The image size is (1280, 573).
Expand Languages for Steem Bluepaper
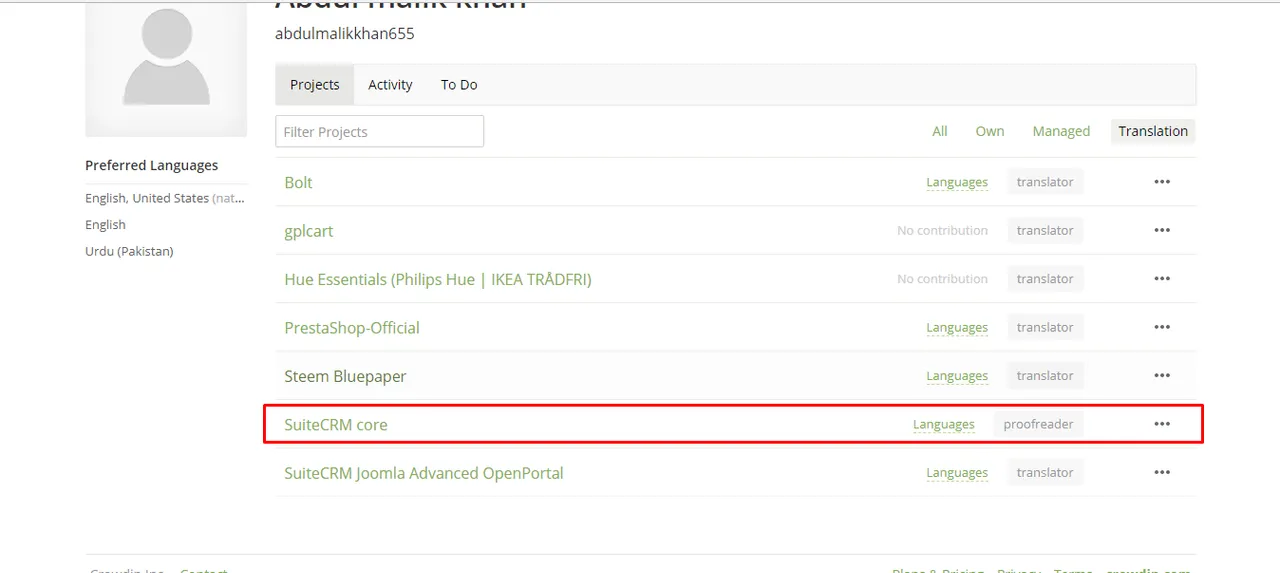coord(957,376)
